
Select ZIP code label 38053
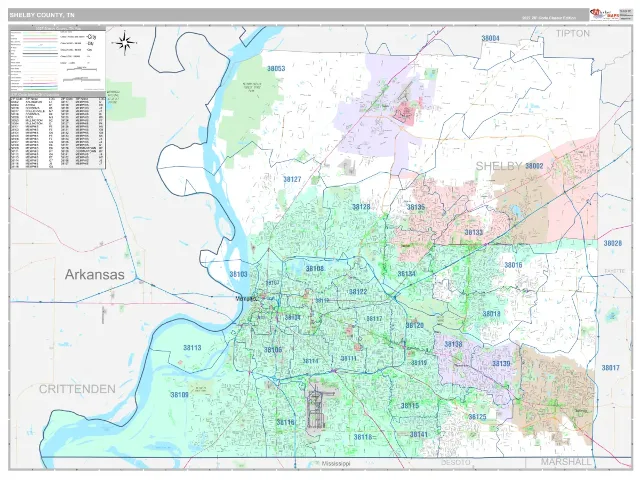[x=276, y=69]
